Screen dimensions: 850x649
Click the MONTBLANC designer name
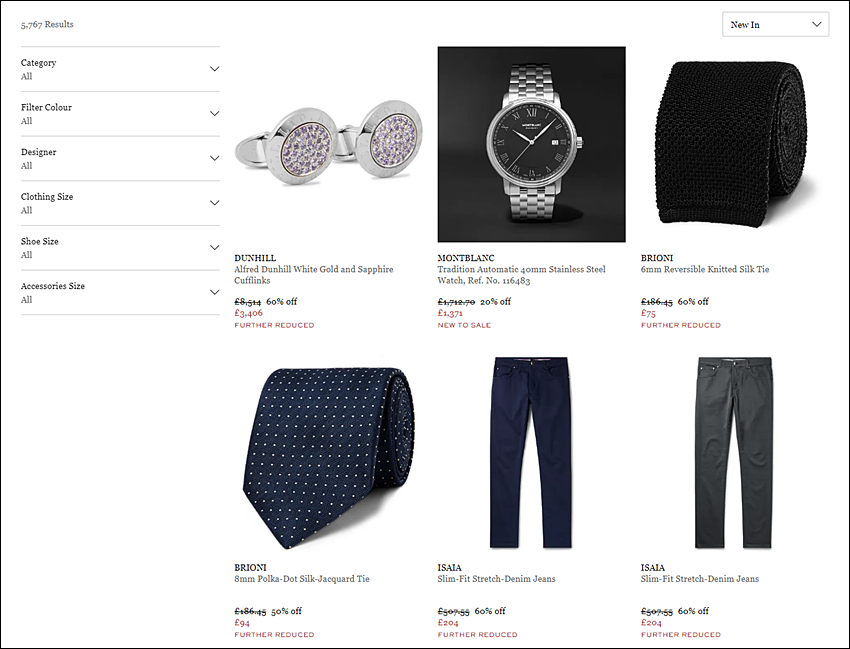(x=466, y=258)
